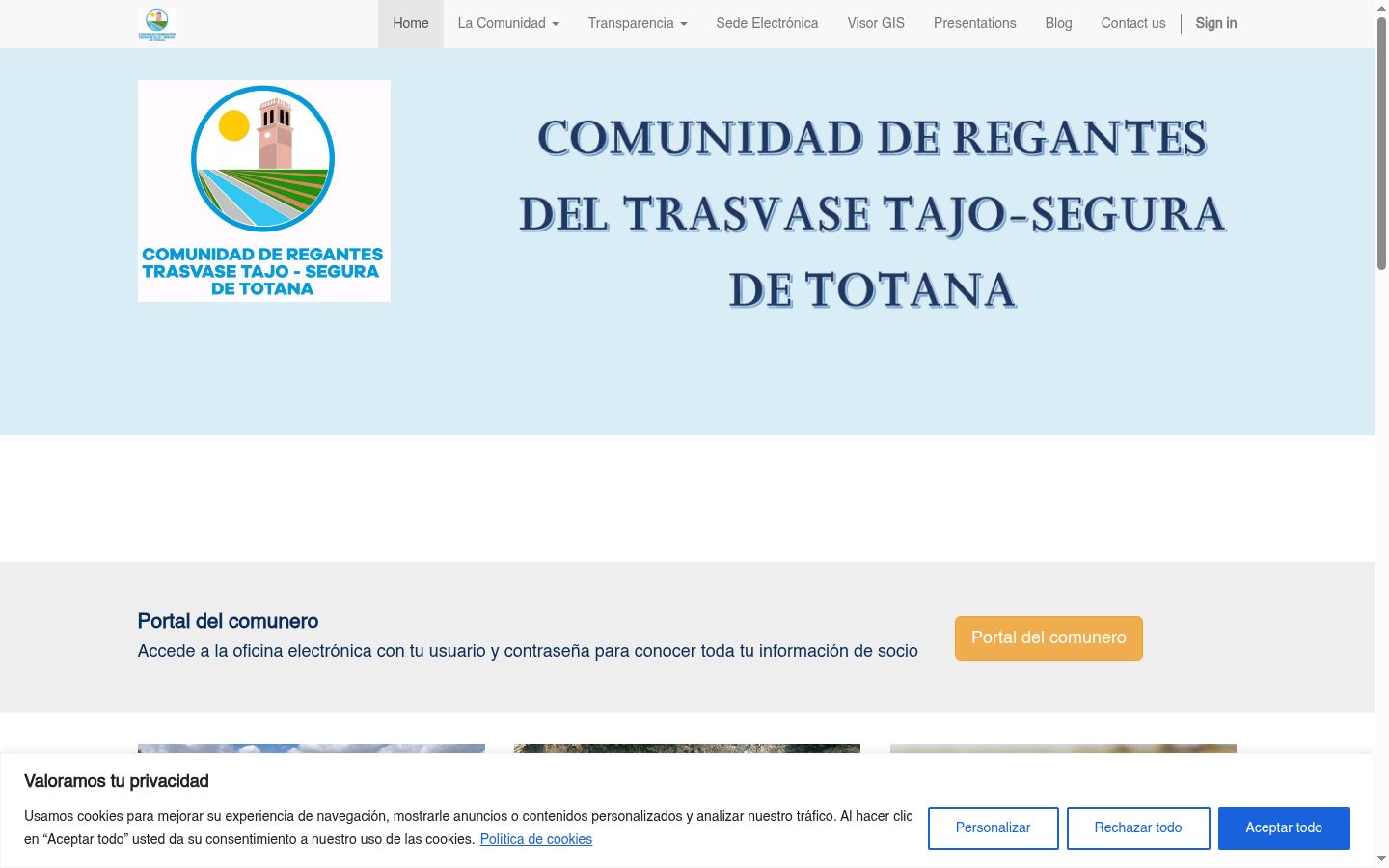The width and height of the screenshot is (1389, 868).
Task: Click the "COMUNIDAD DE REGANTES" banner title
Action: [x=873, y=138]
